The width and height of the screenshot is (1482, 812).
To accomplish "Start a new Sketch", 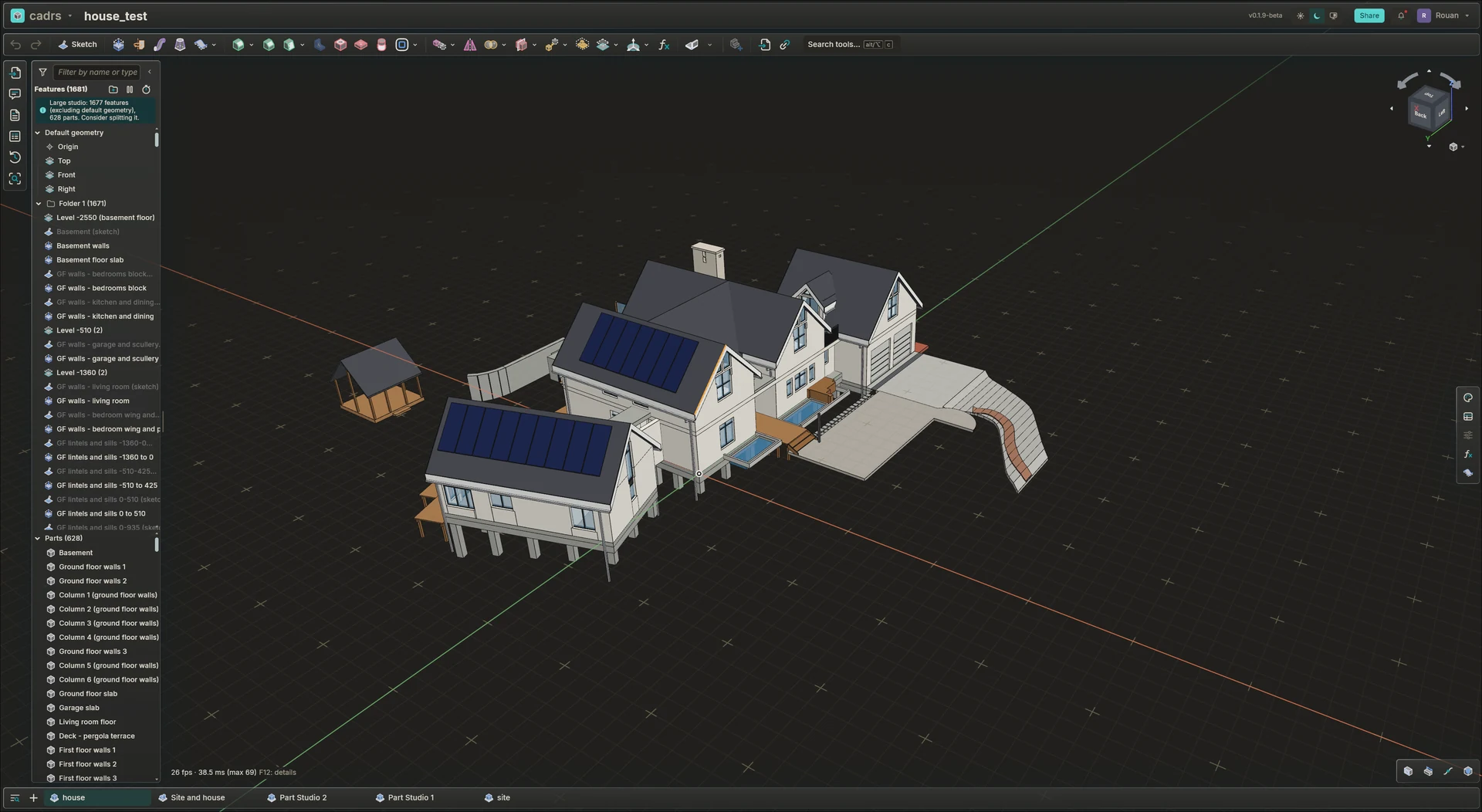I will click(77, 45).
